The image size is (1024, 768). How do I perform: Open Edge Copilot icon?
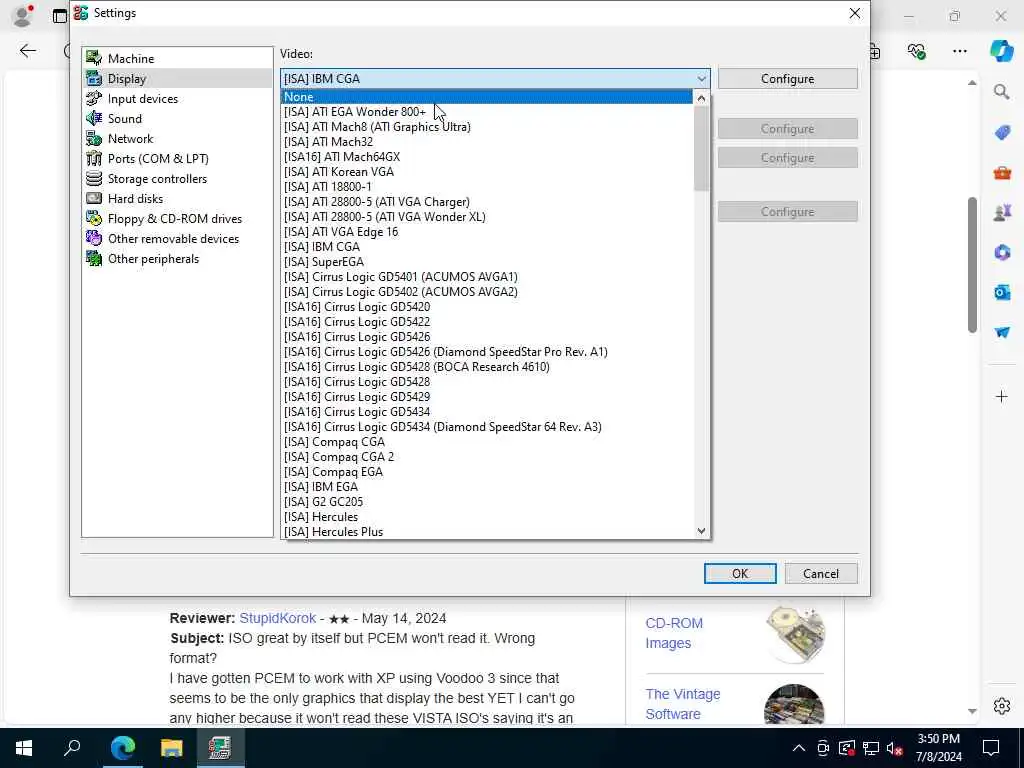(x=1001, y=50)
